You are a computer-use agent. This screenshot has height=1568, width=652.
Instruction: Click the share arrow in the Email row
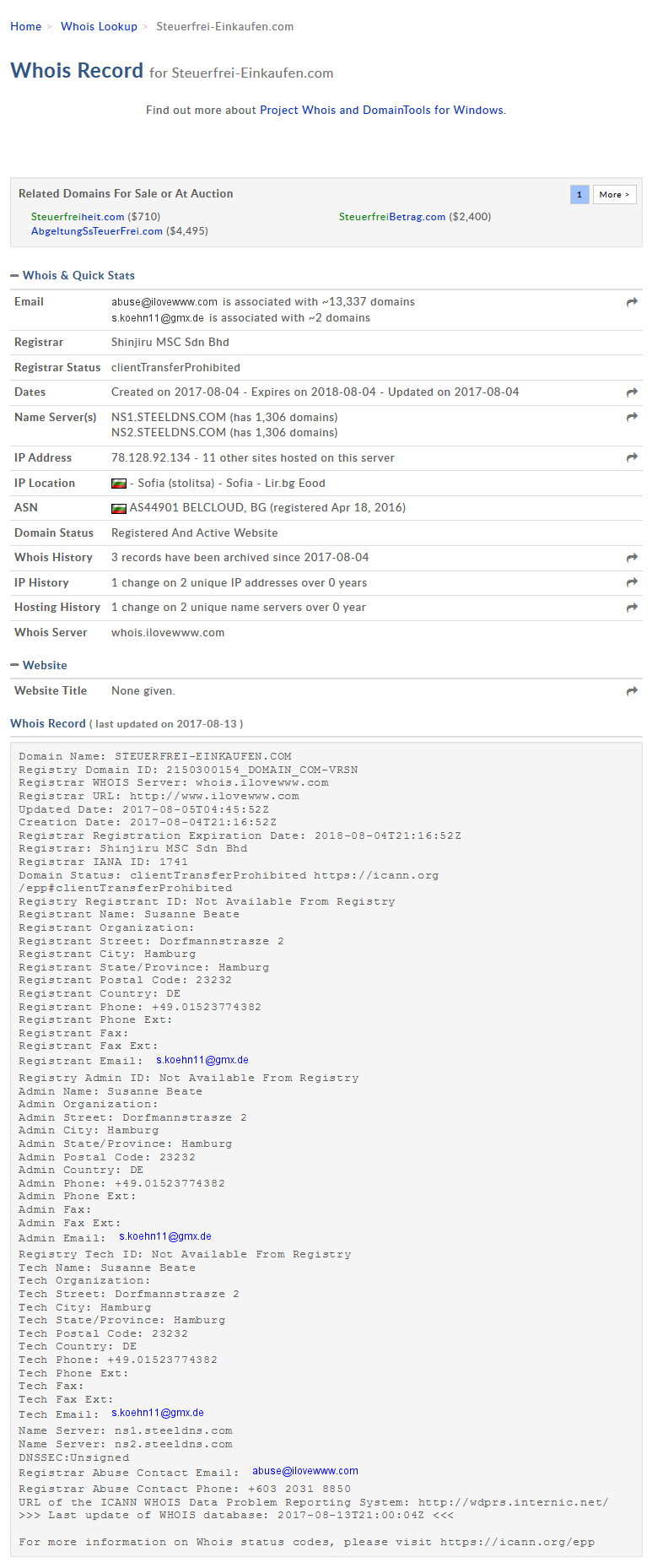click(x=632, y=302)
